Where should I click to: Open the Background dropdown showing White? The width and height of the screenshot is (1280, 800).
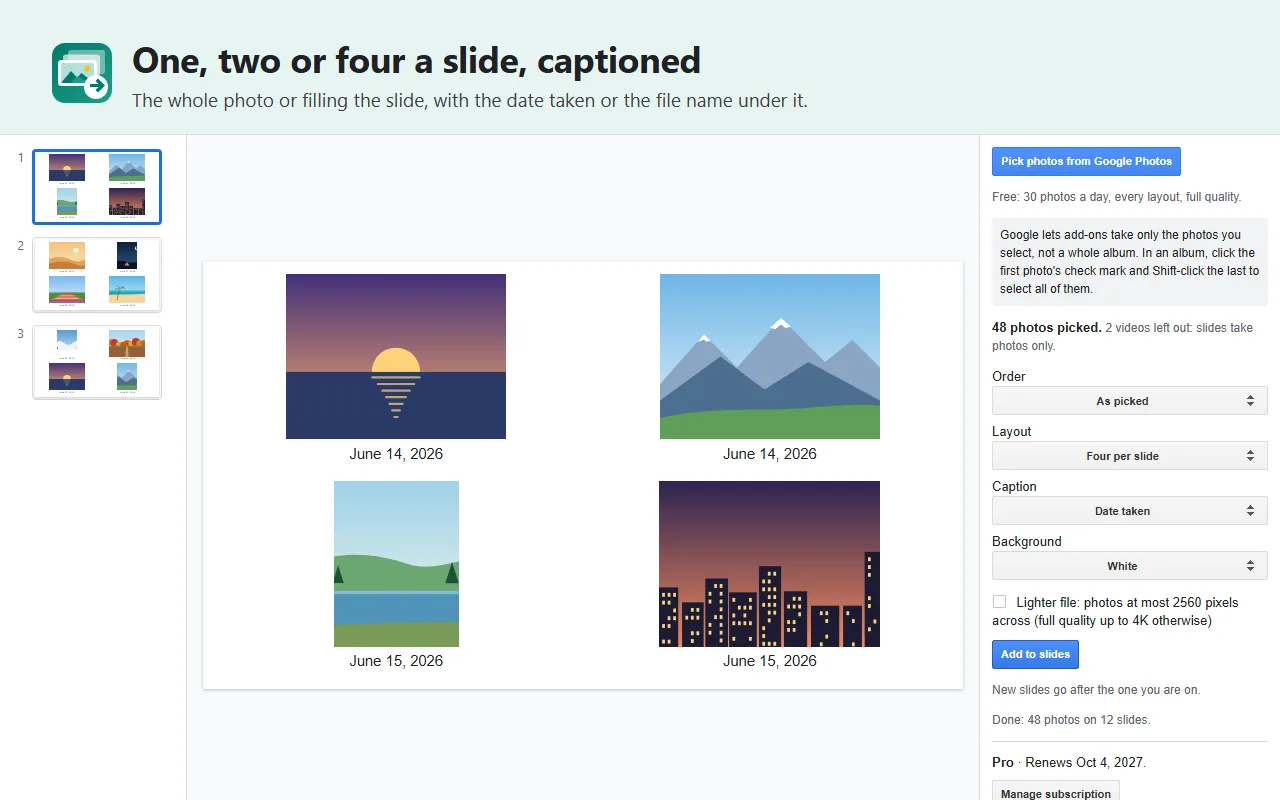point(1129,566)
